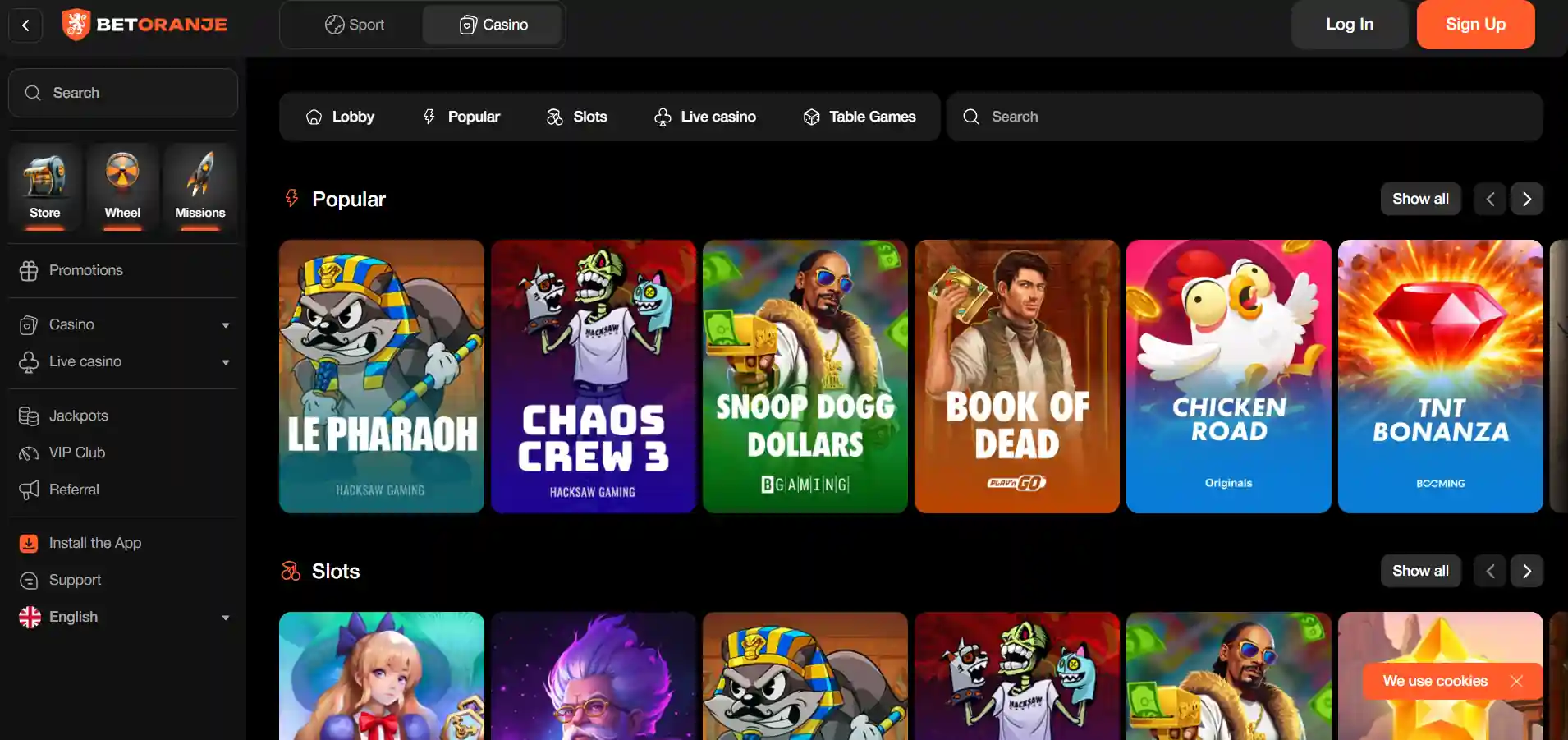Select the Lobby category tab
Image resolution: width=1568 pixels, height=740 pixels.
[340, 117]
